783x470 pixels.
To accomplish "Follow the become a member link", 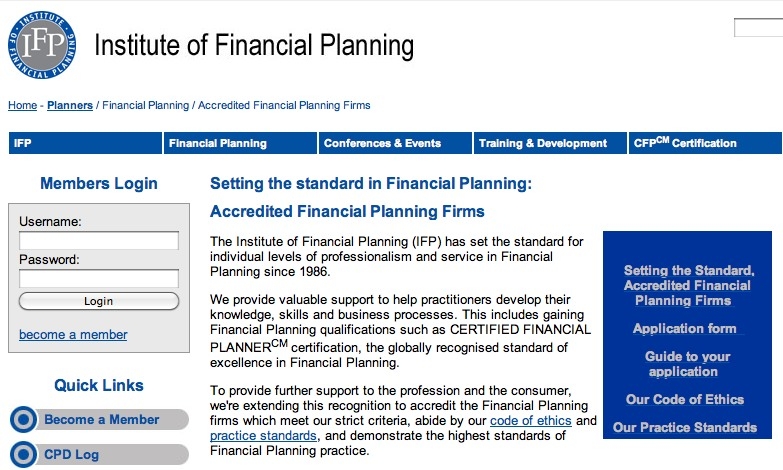I will pyautogui.click(x=73, y=335).
